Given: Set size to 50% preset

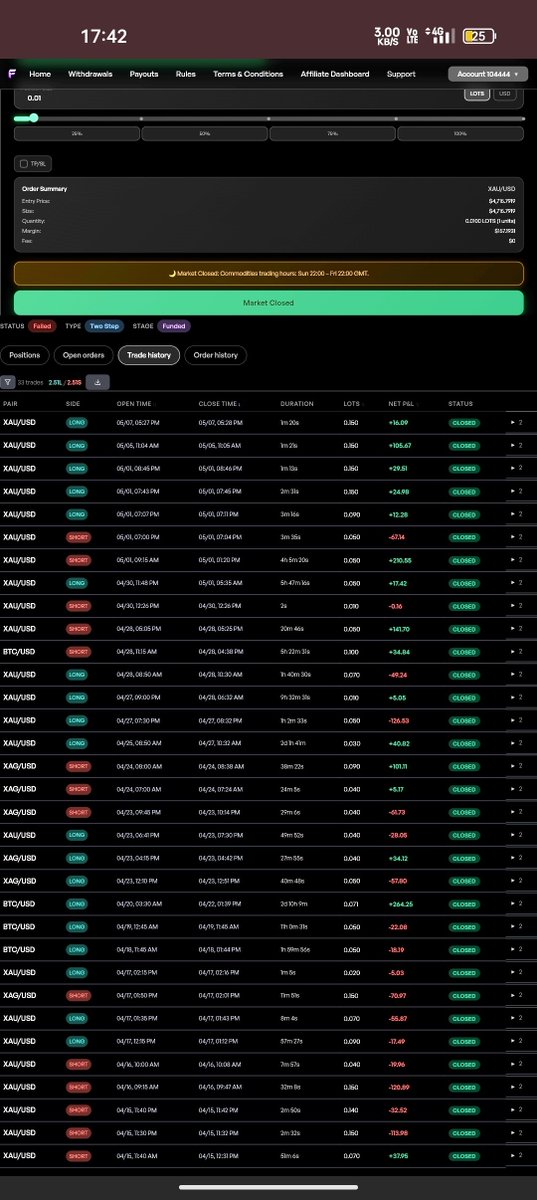Looking at the screenshot, I should tap(204, 133).
